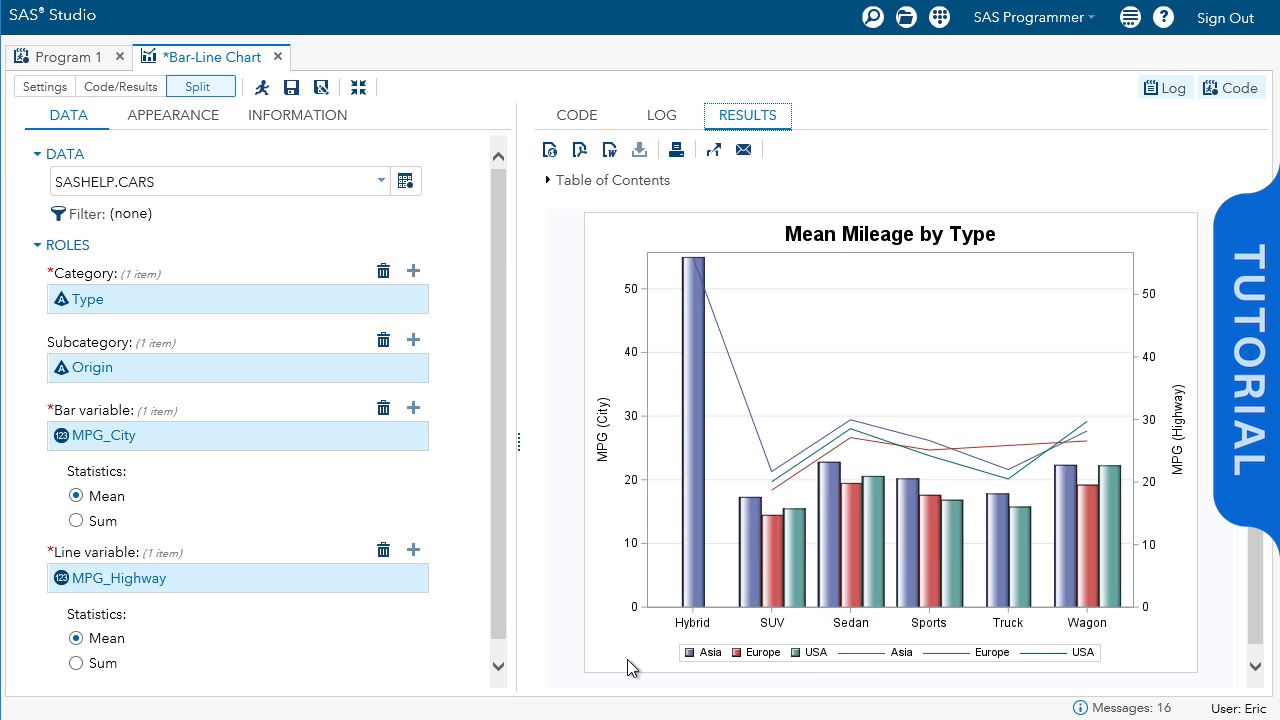This screenshot has height=720, width=1280.
Task: Click the Save floppy disk icon
Action: [291, 88]
